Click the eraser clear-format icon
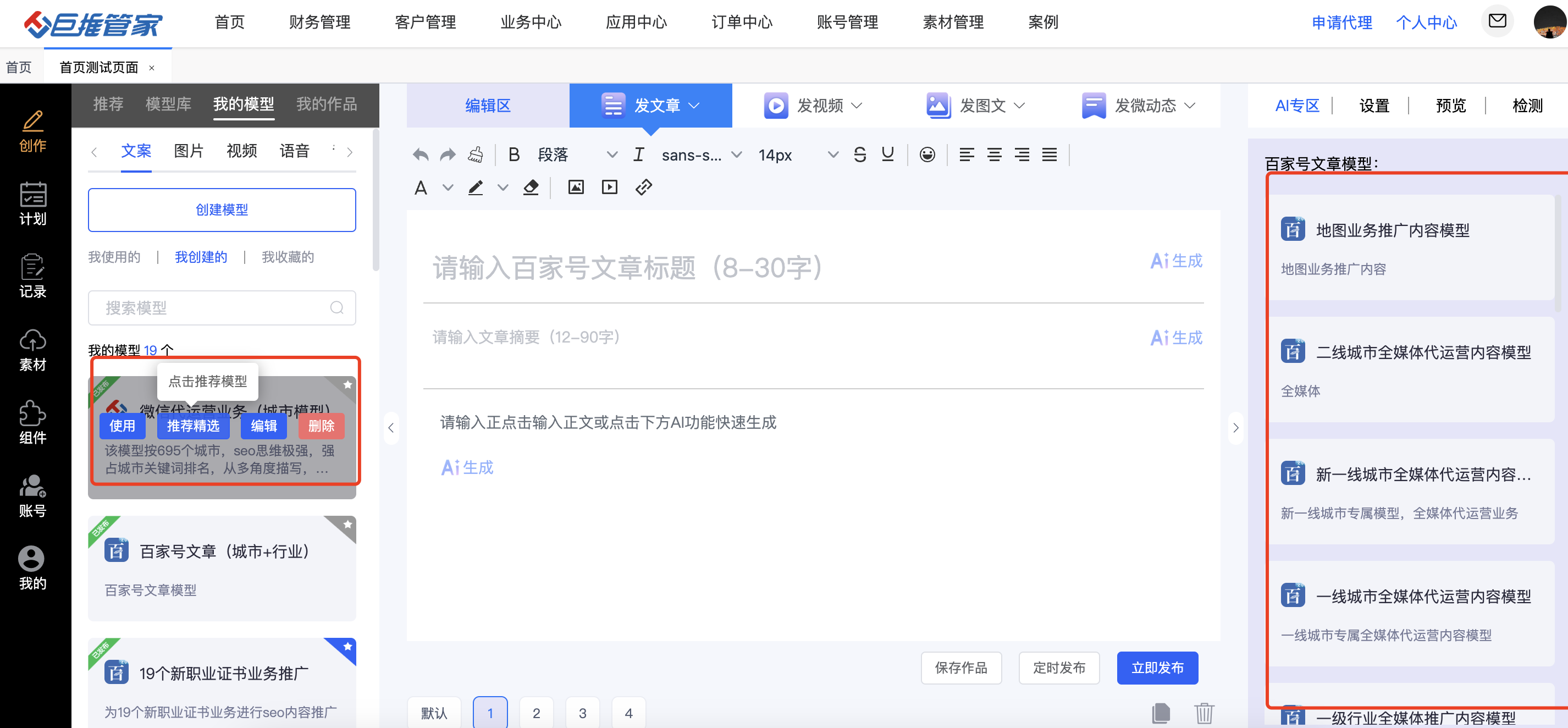The width and height of the screenshot is (1568, 728). click(531, 187)
